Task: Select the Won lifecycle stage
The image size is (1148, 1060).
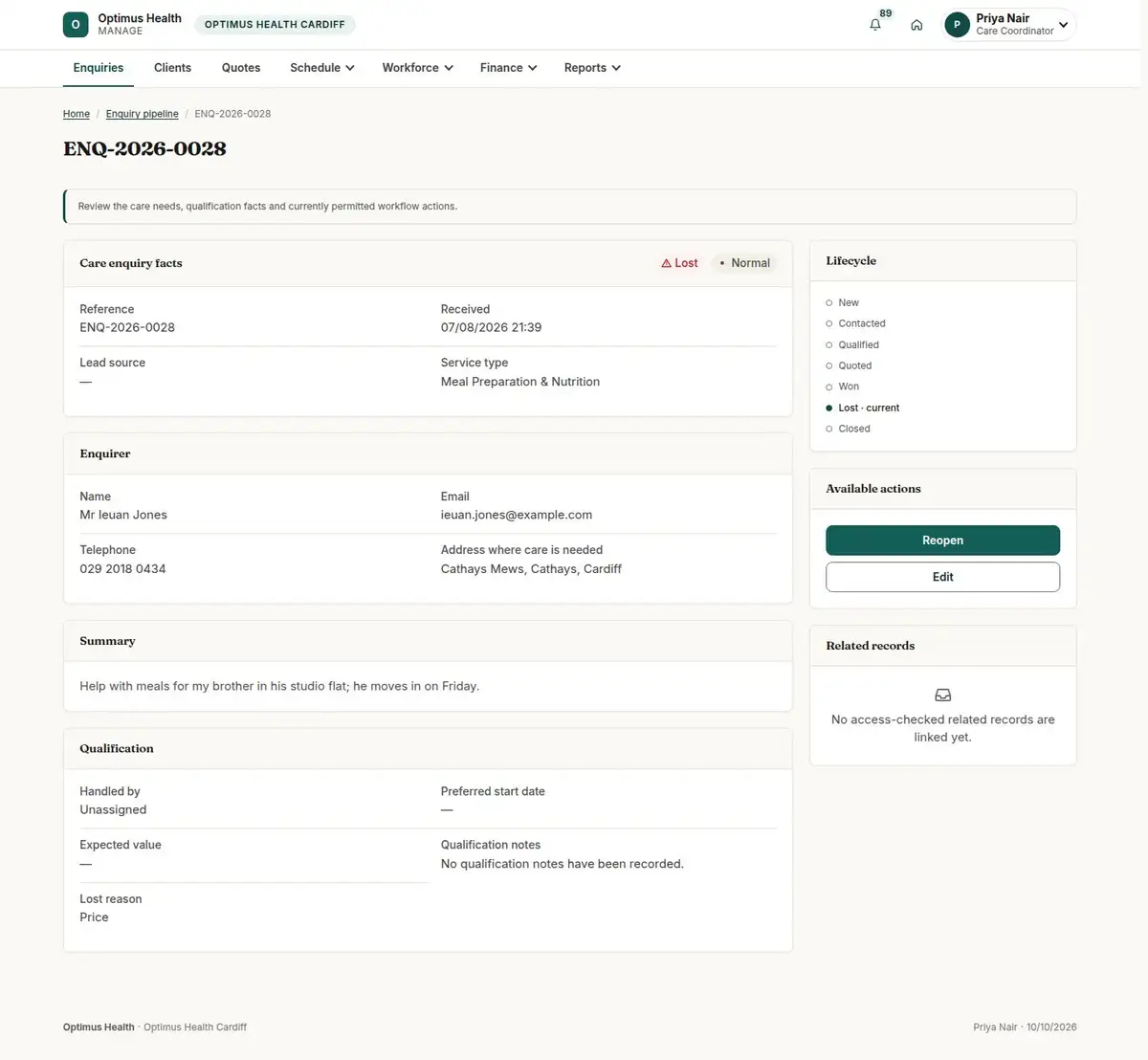Action: 842,386
